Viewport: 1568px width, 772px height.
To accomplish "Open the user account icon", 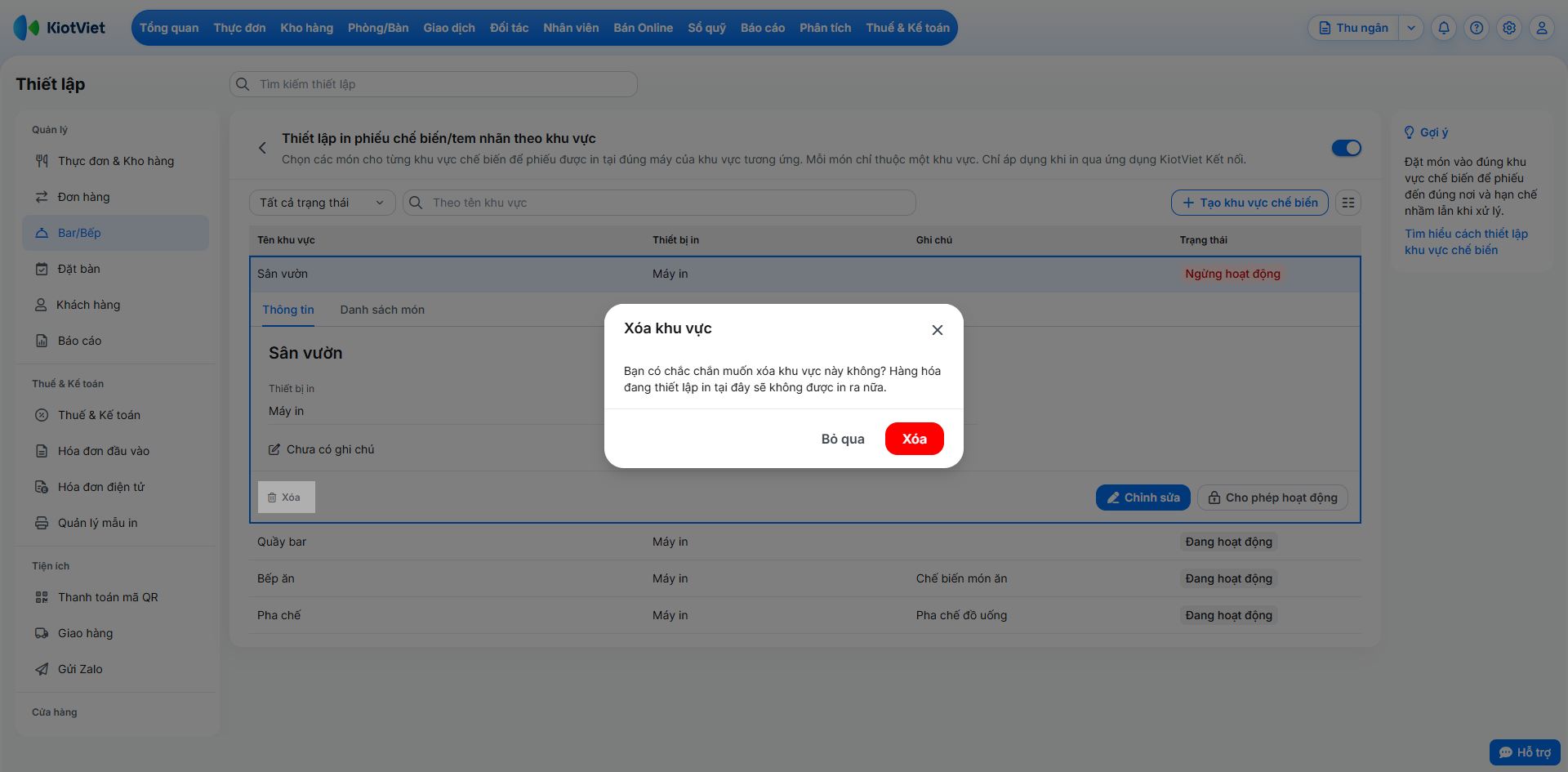I will pyautogui.click(x=1542, y=28).
